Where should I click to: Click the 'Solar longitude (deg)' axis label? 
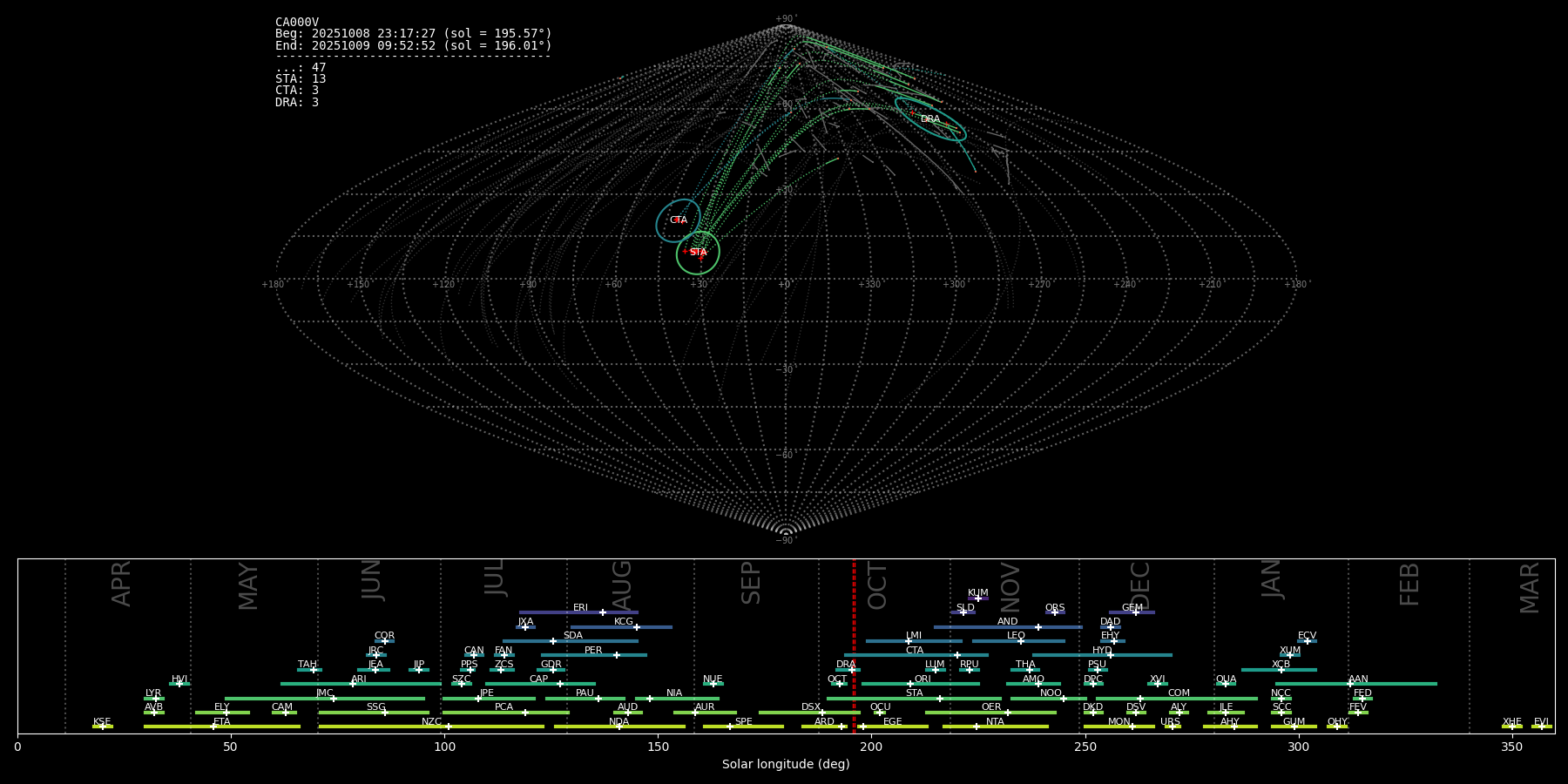786,765
